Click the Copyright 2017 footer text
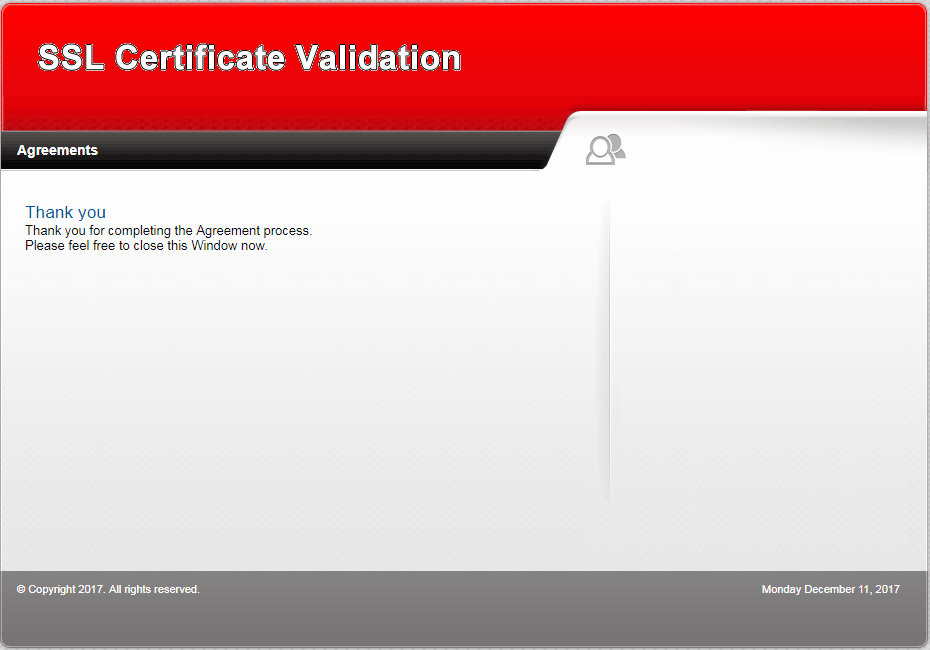930x650 pixels. pyautogui.click(x=108, y=589)
